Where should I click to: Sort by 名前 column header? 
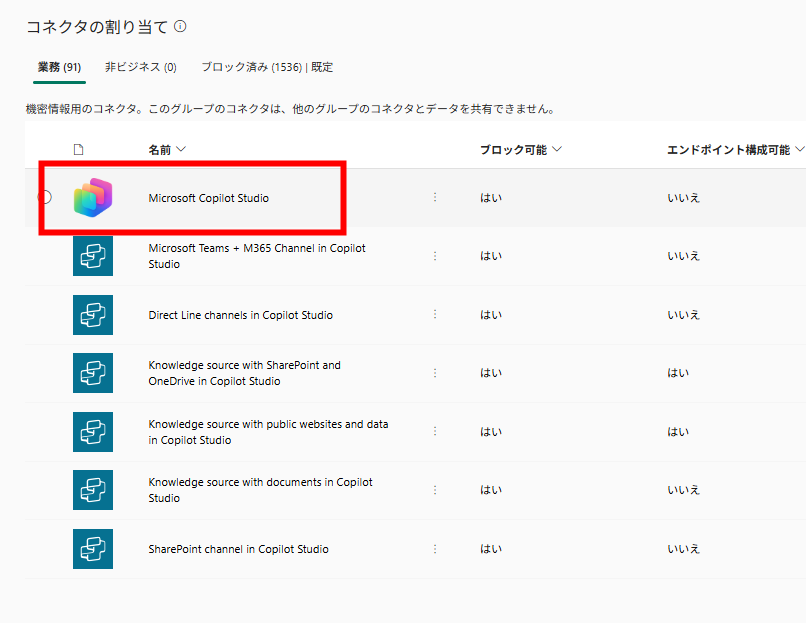coord(167,150)
